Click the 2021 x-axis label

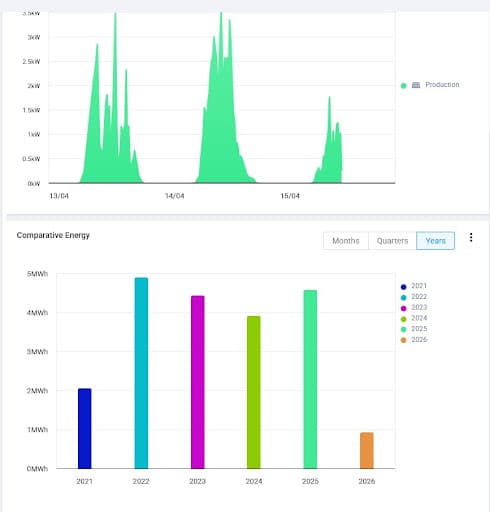[84, 481]
